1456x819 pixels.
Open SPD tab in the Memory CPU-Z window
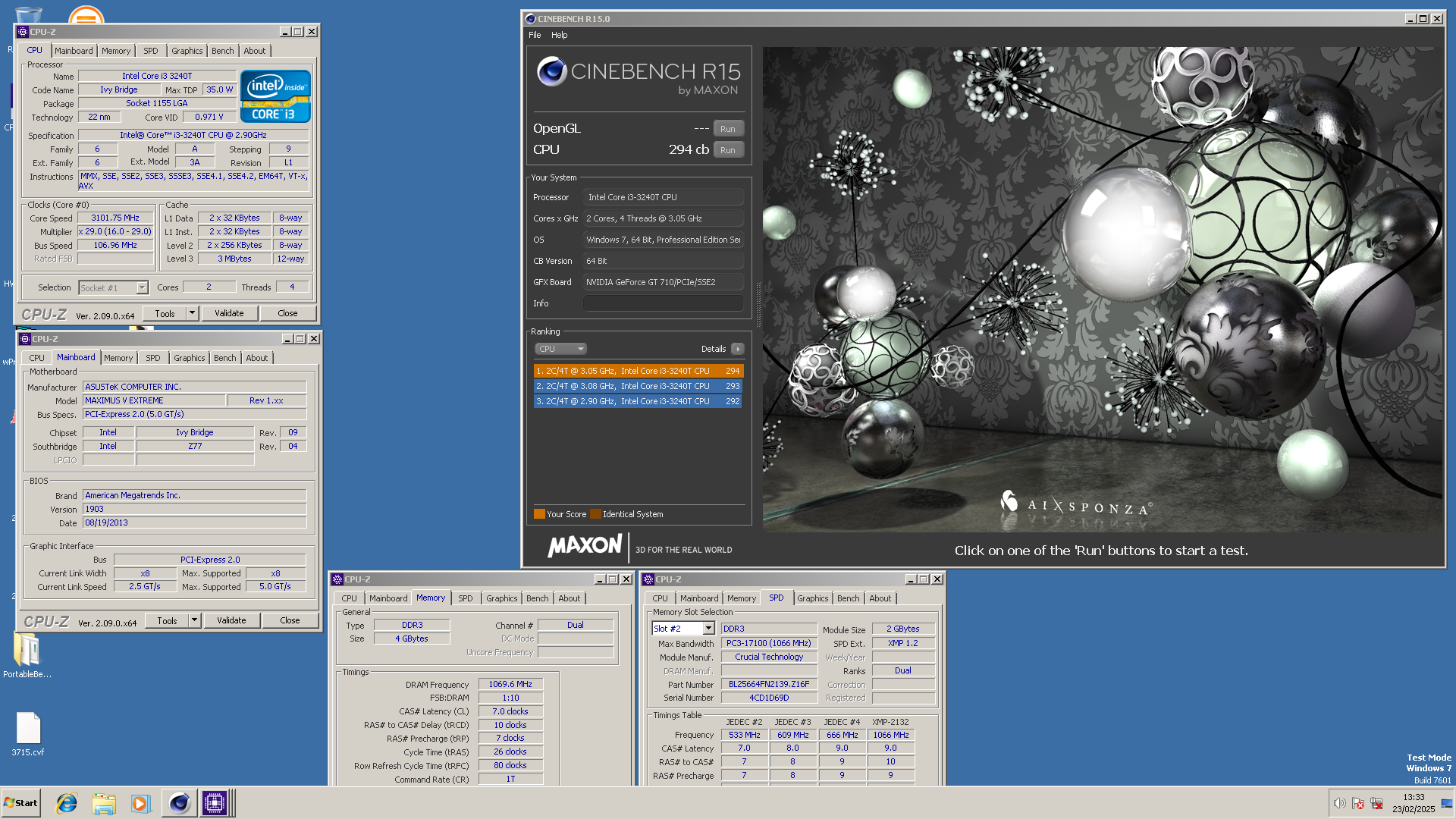point(466,598)
